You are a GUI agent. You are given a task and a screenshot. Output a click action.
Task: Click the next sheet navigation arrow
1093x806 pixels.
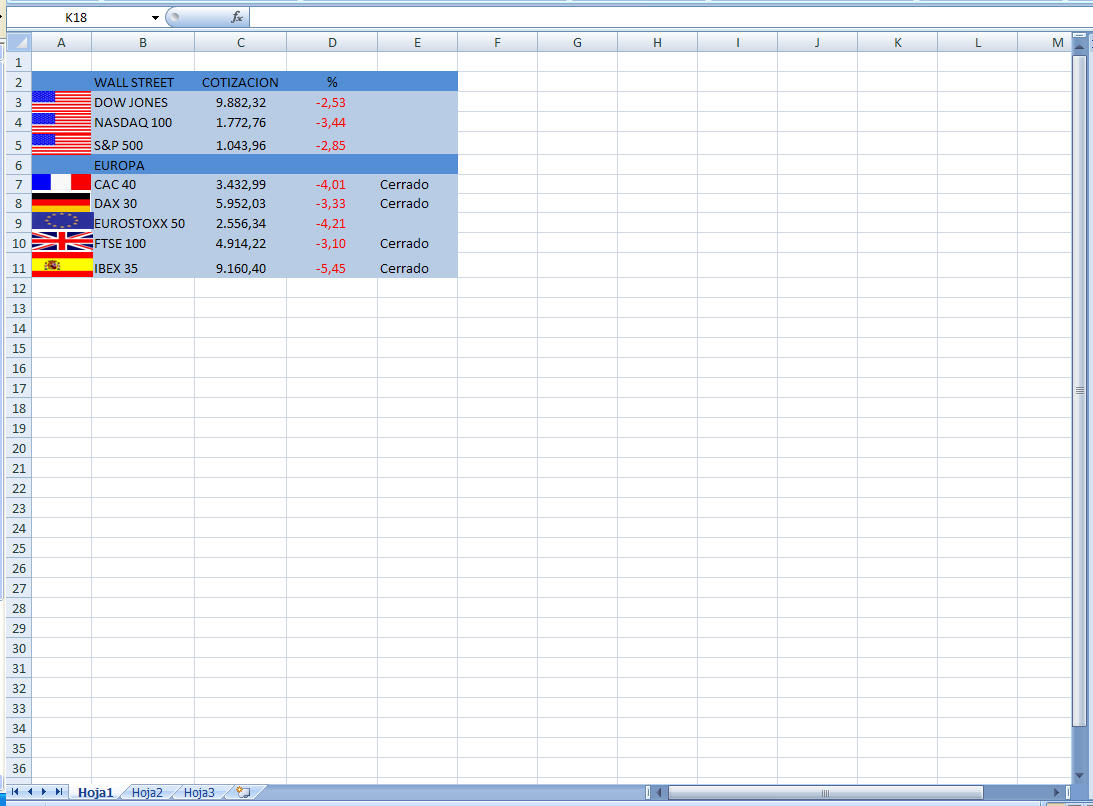[45, 792]
